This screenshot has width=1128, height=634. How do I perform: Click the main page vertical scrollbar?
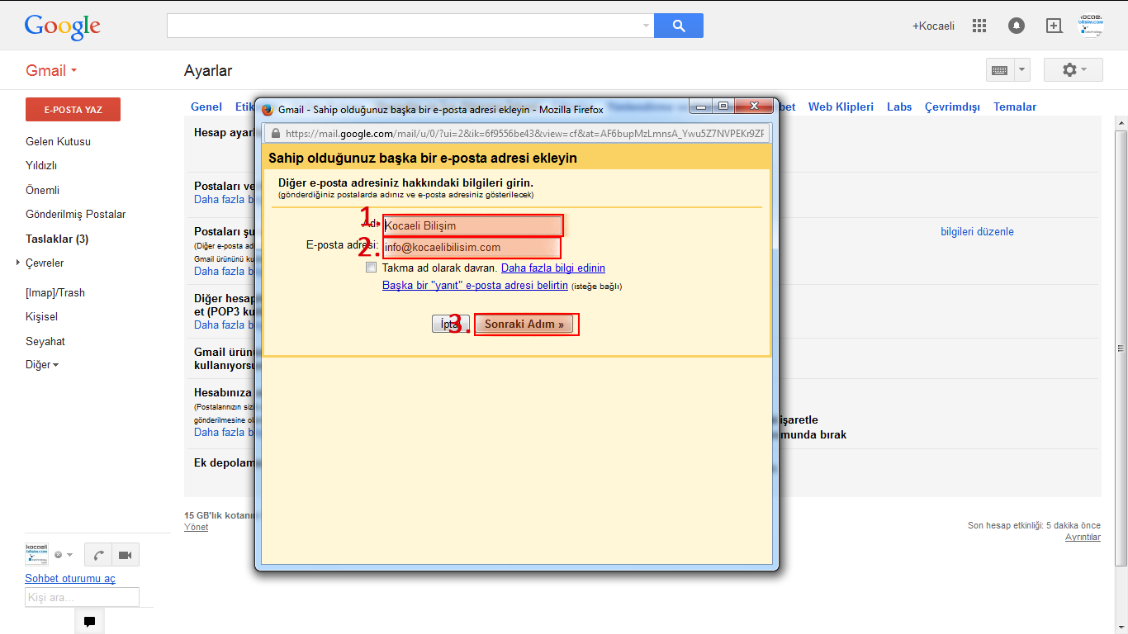(1121, 348)
